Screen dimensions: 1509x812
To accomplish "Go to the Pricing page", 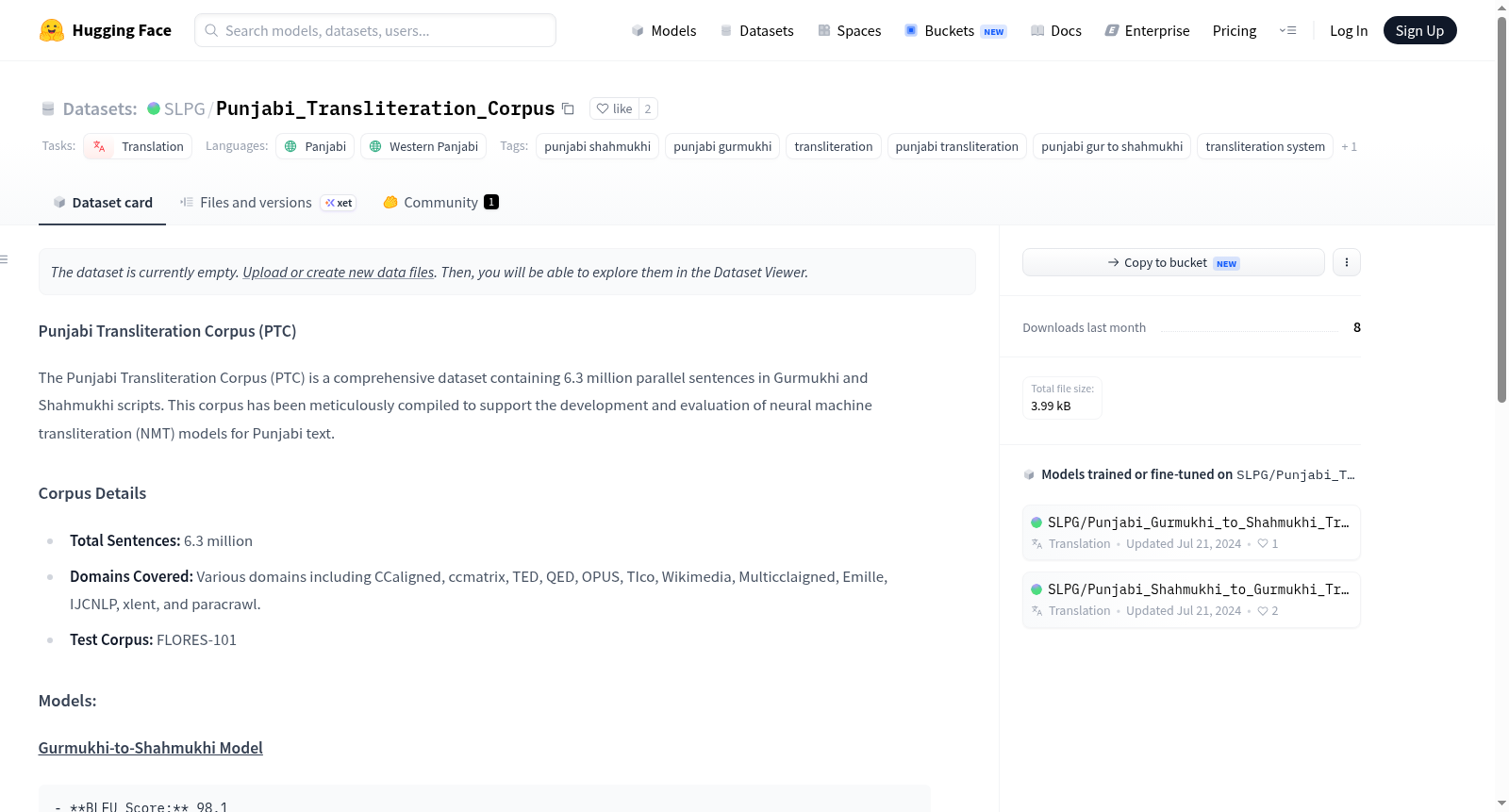I will tap(1235, 30).
